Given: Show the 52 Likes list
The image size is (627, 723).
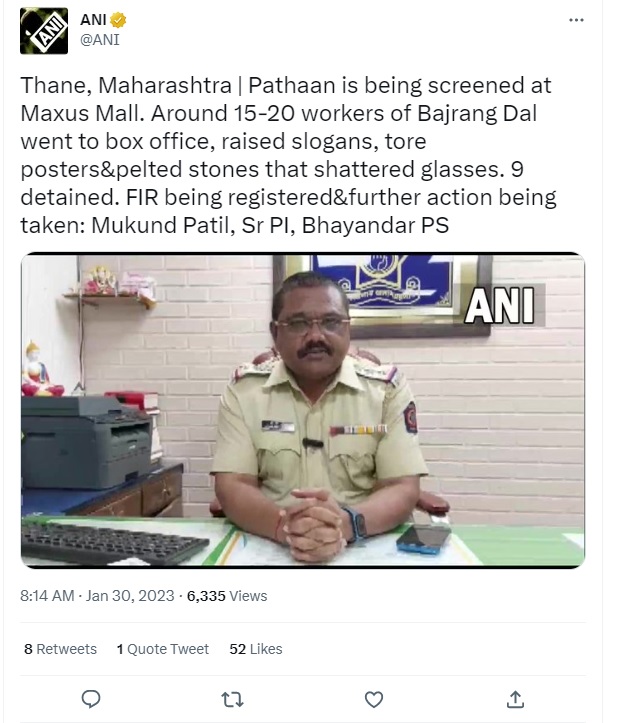Looking at the screenshot, I should [x=256, y=649].
